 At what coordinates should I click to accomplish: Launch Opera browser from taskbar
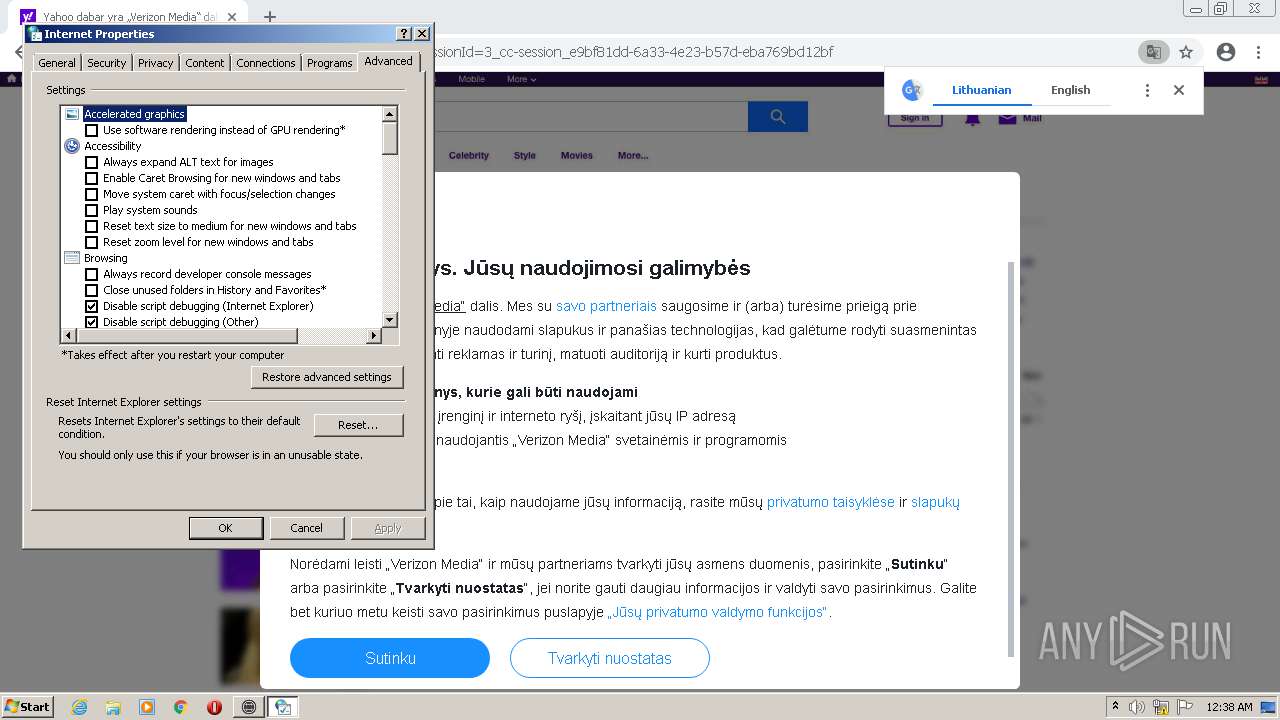(x=214, y=707)
